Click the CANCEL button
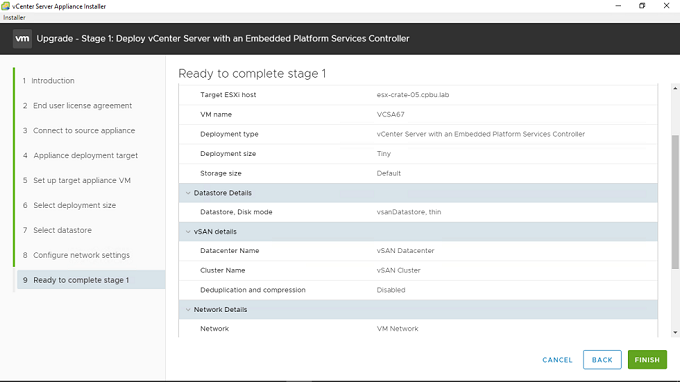Image resolution: width=680 pixels, height=382 pixels. [x=557, y=360]
